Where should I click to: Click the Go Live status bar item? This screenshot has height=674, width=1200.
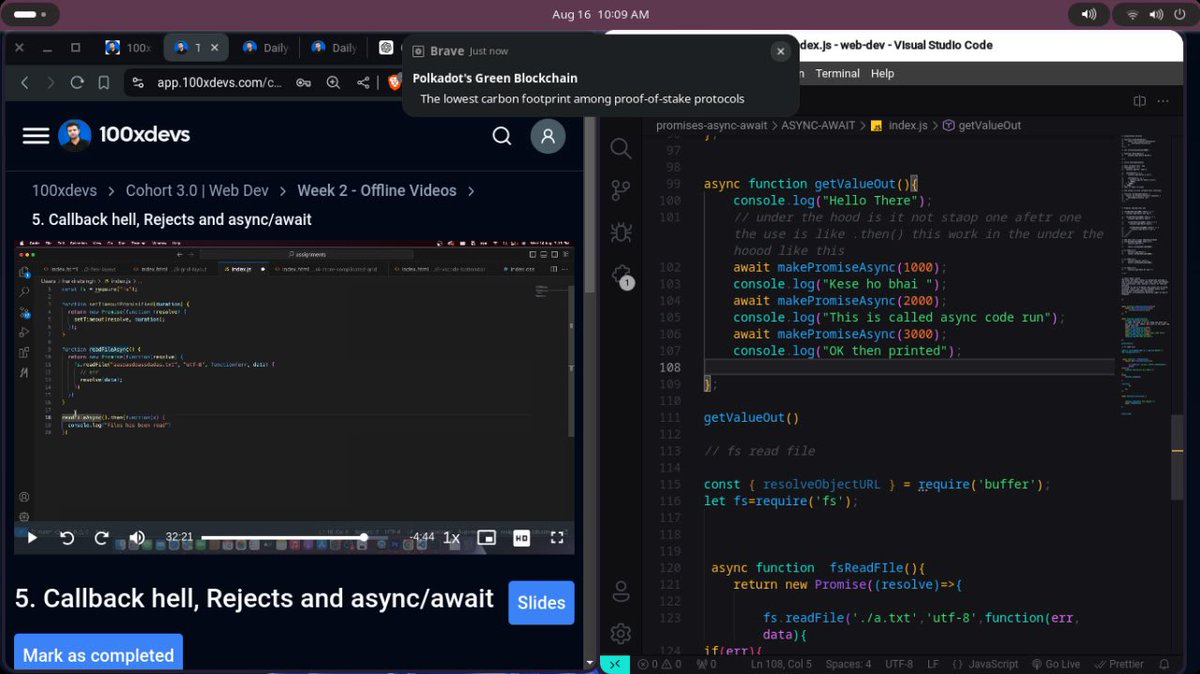coord(1058,663)
